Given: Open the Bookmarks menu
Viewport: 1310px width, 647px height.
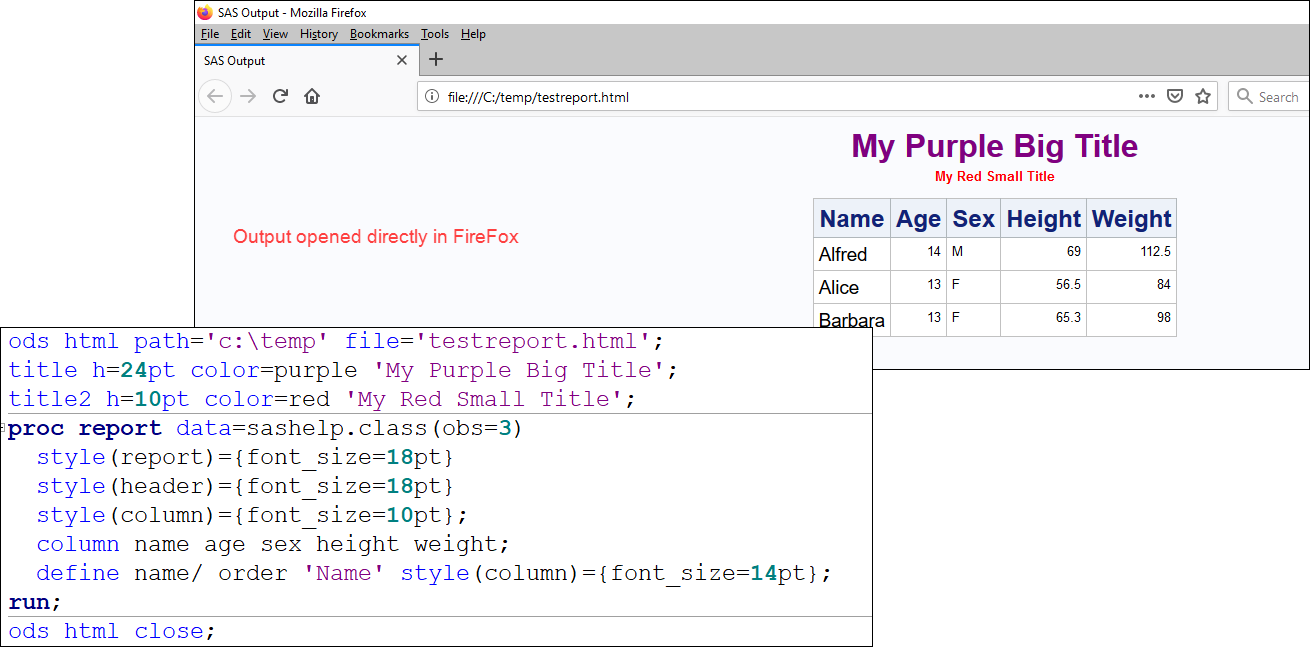Looking at the screenshot, I should [x=380, y=33].
